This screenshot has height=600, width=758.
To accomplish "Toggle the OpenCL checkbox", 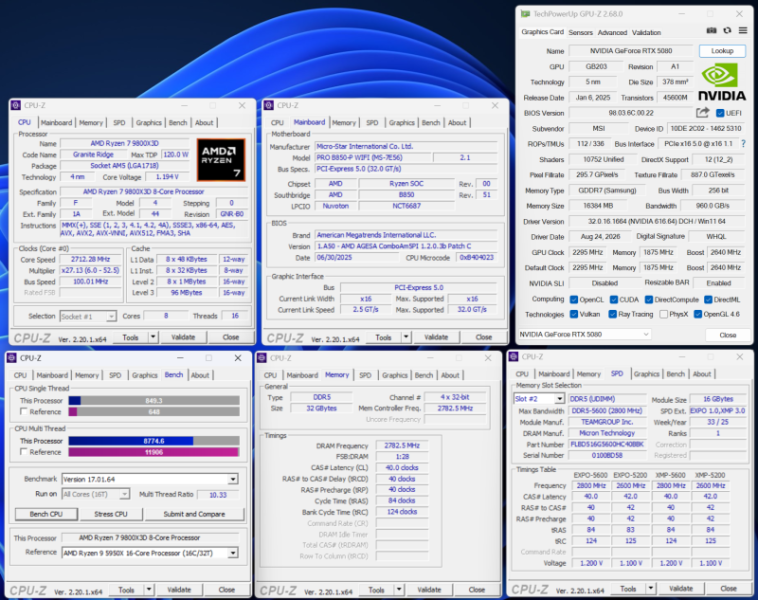I will [574, 300].
